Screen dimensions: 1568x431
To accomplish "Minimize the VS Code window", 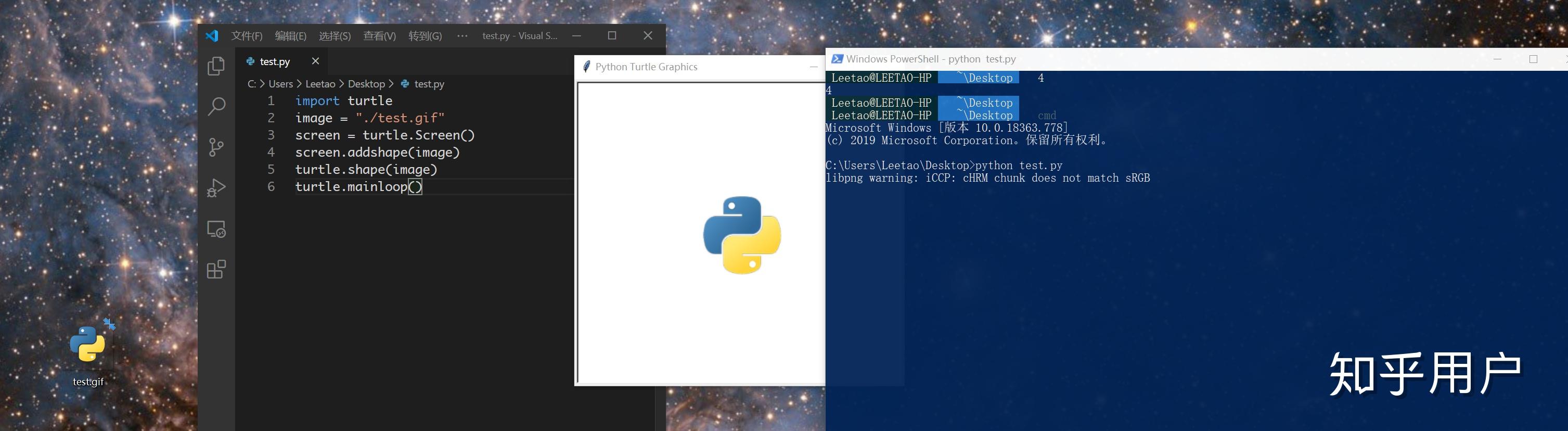I will (576, 36).
